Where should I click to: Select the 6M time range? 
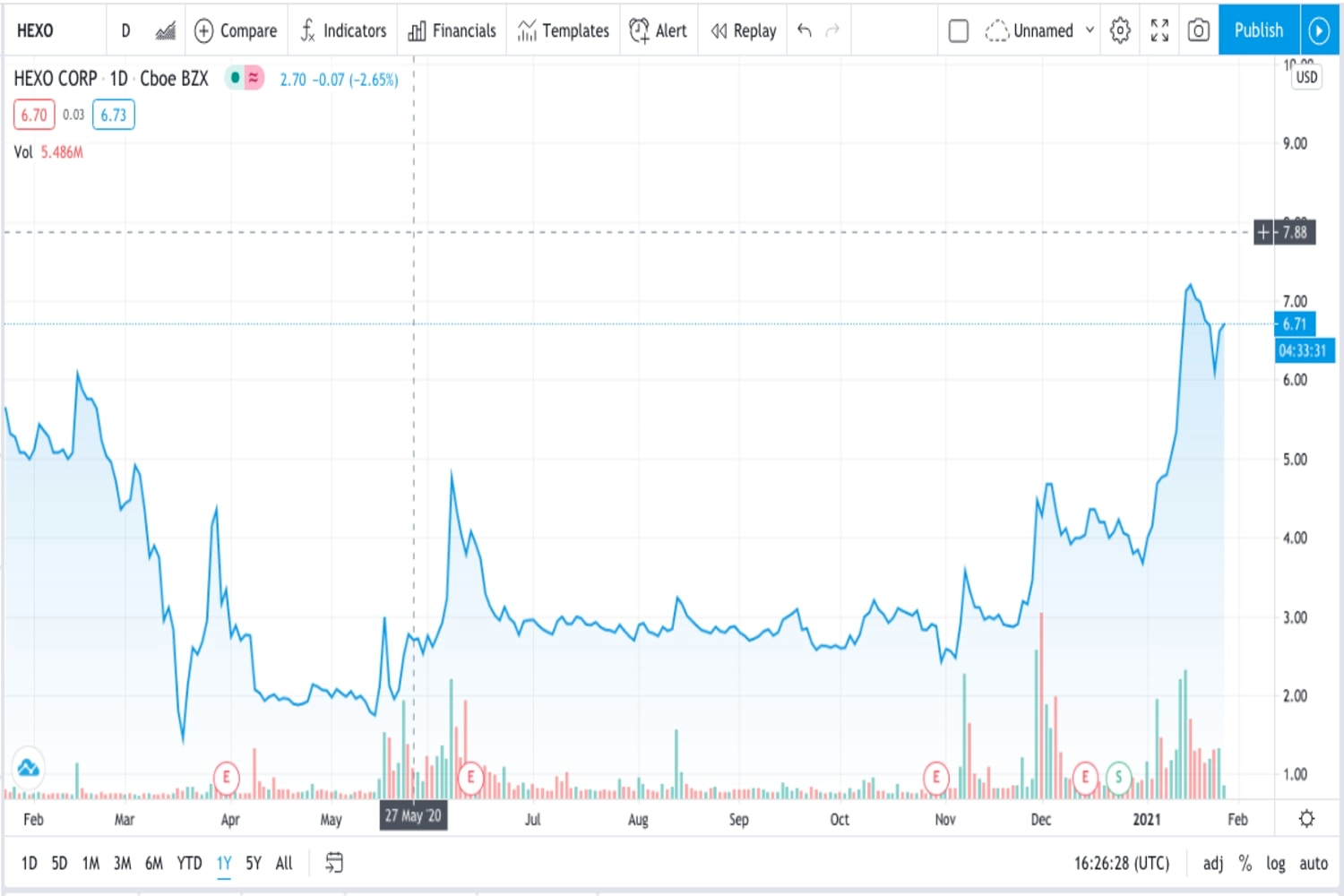(154, 863)
